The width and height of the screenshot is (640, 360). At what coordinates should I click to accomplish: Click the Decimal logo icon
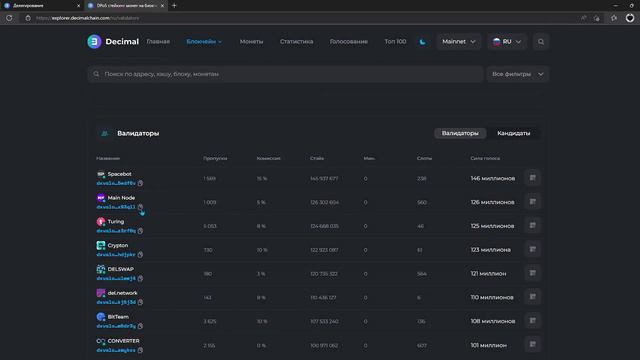coord(94,42)
